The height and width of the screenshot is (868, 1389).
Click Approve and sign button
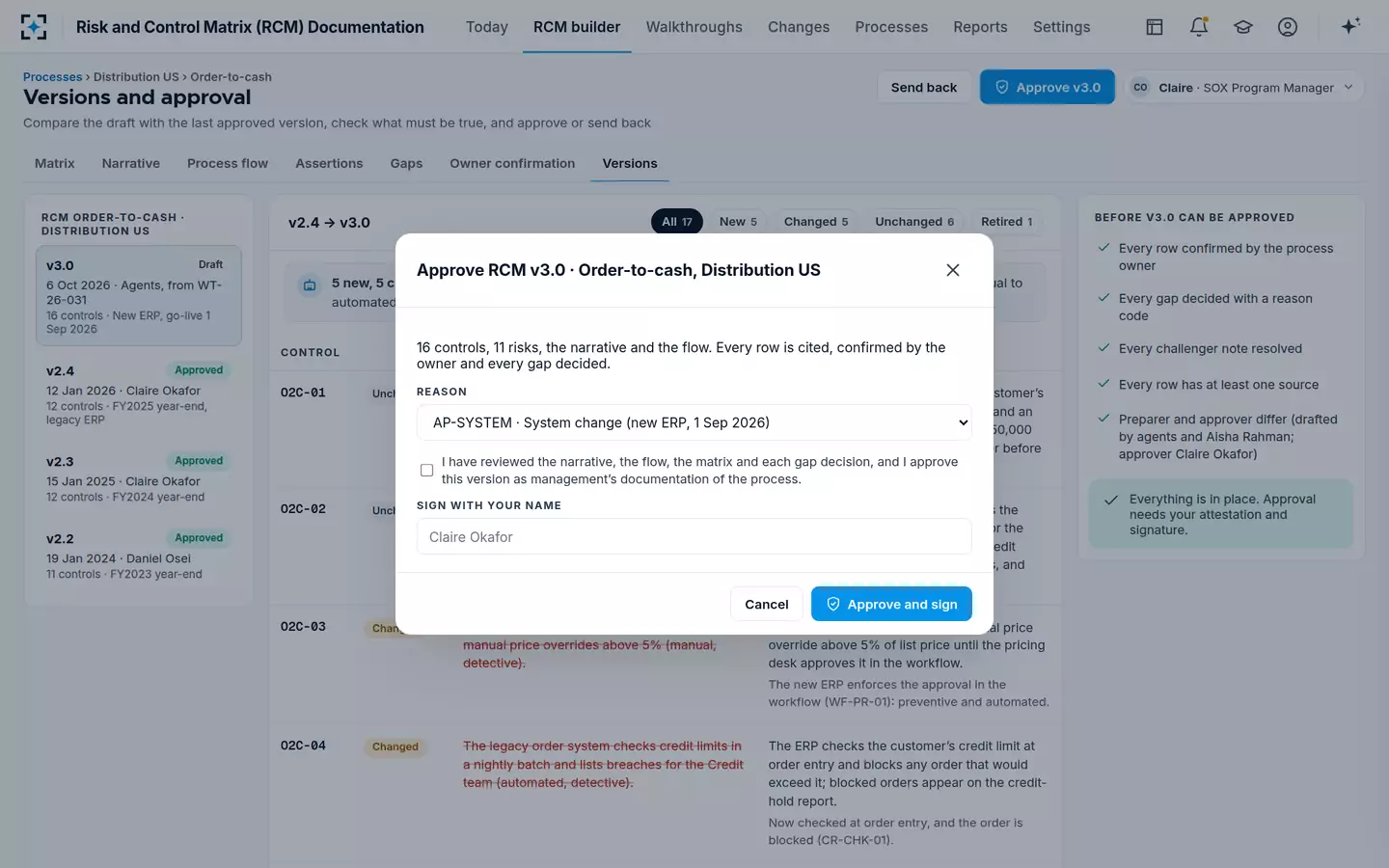(891, 604)
